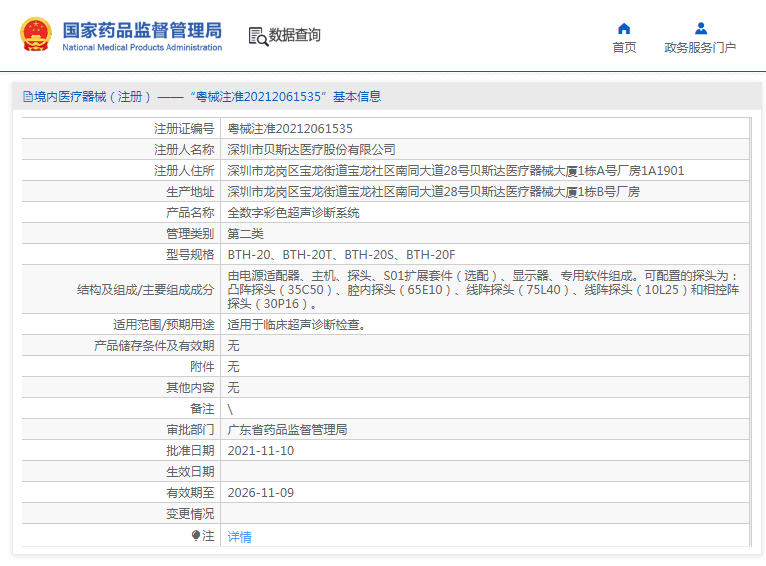Click the 变更情况 row label
This screenshot has height=566, width=766.
click(x=190, y=513)
